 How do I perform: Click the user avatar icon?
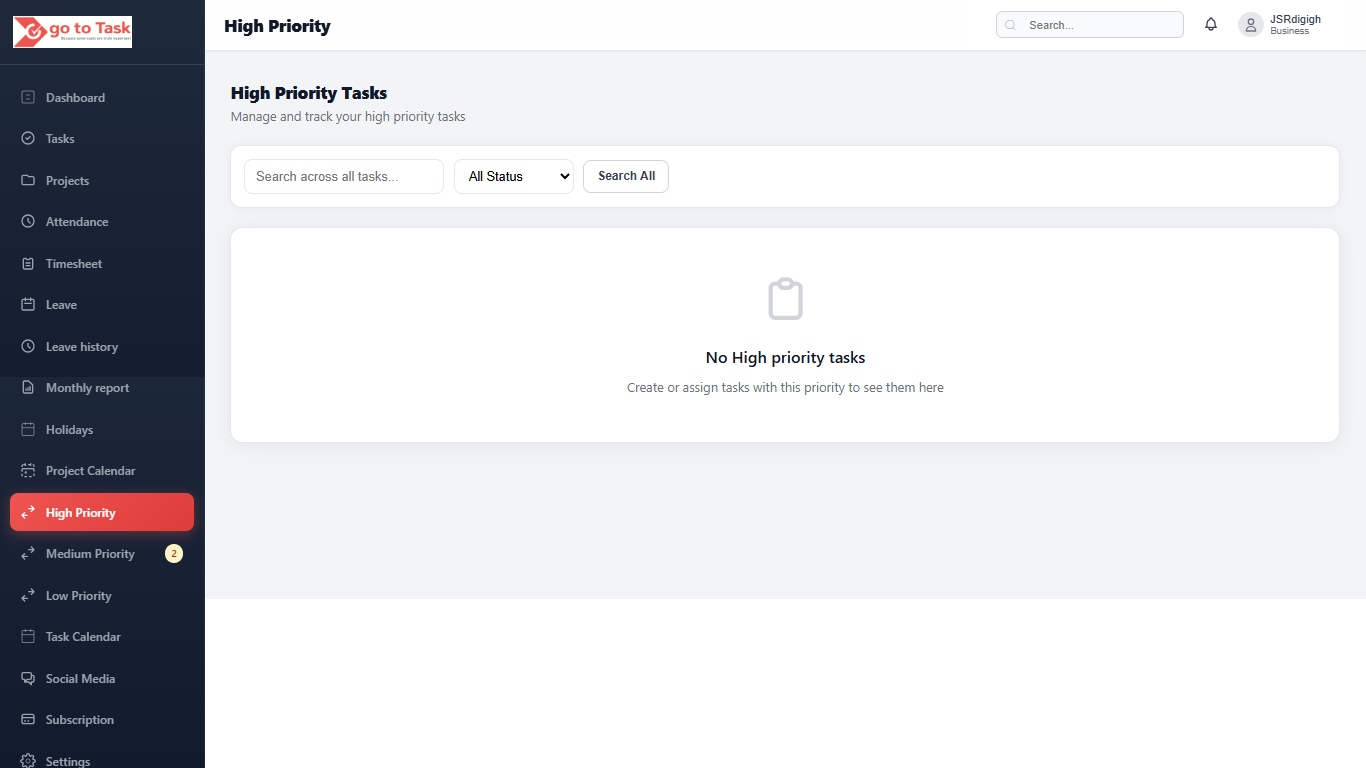(1251, 25)
